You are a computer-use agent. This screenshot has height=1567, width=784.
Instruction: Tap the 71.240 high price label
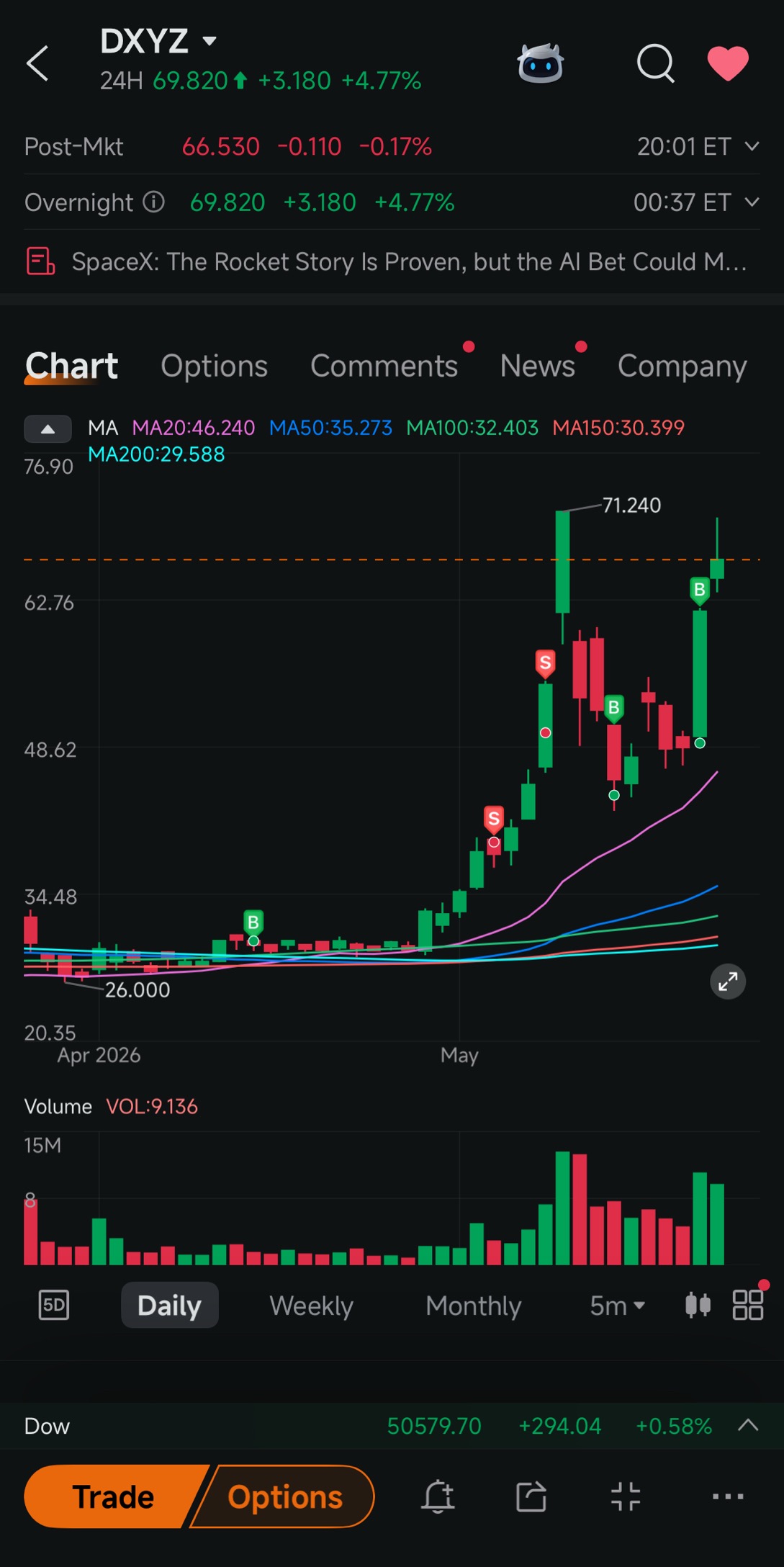point(631,506)
